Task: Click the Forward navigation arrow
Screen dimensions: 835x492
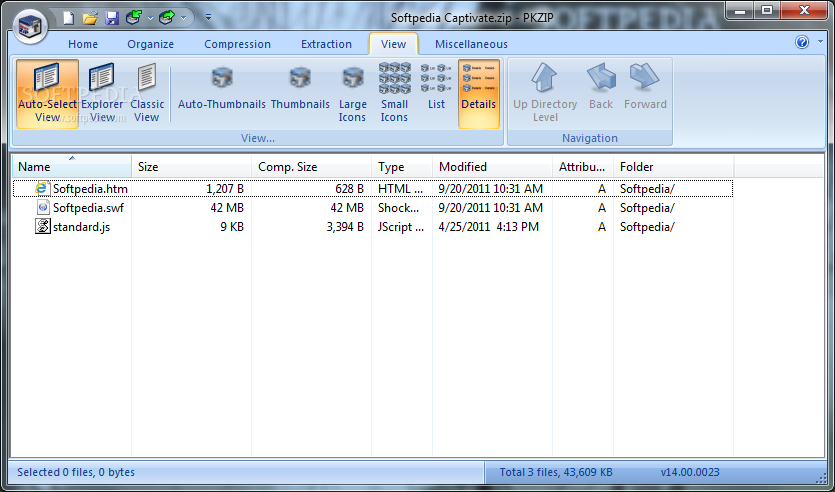Action: pyautogui.click(x=645, y=88)
